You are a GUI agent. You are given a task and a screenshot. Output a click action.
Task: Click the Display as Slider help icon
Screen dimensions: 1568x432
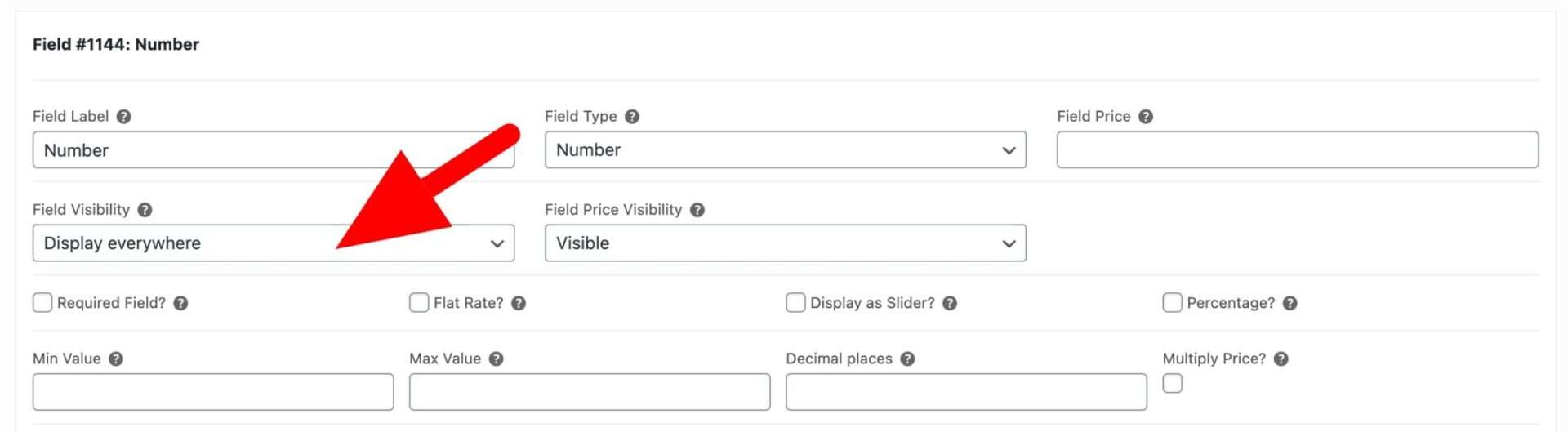click(950, 303)
